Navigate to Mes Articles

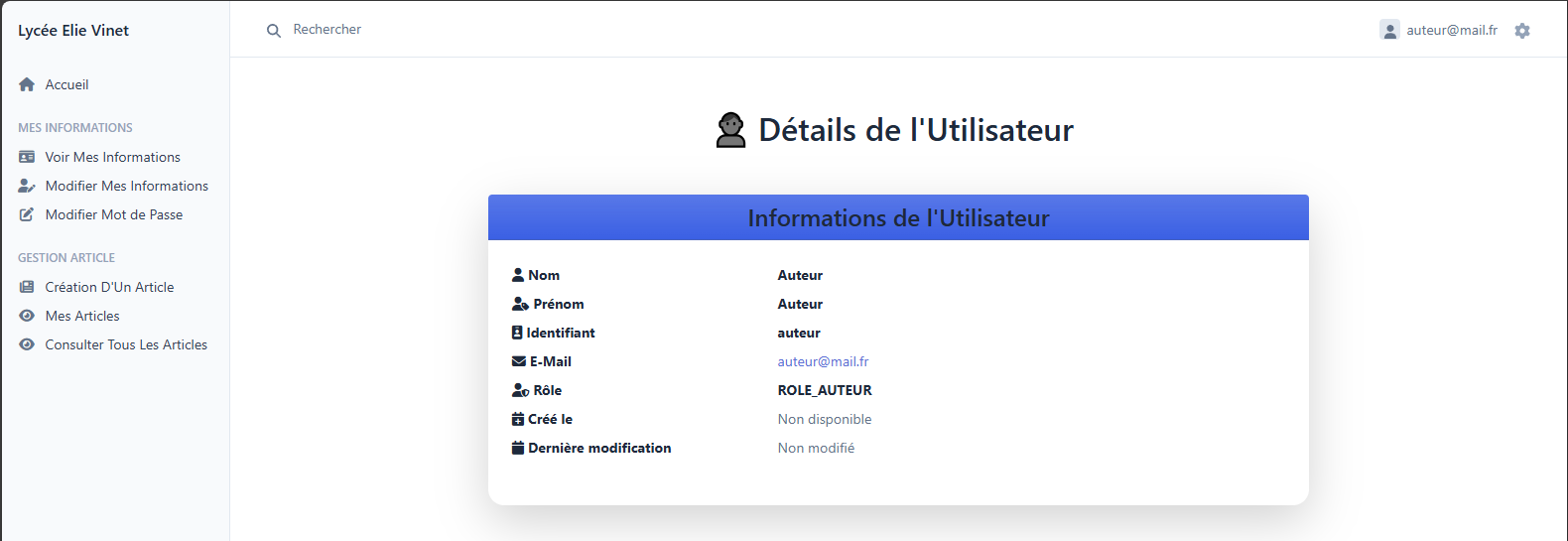click(x=82, y=316)
